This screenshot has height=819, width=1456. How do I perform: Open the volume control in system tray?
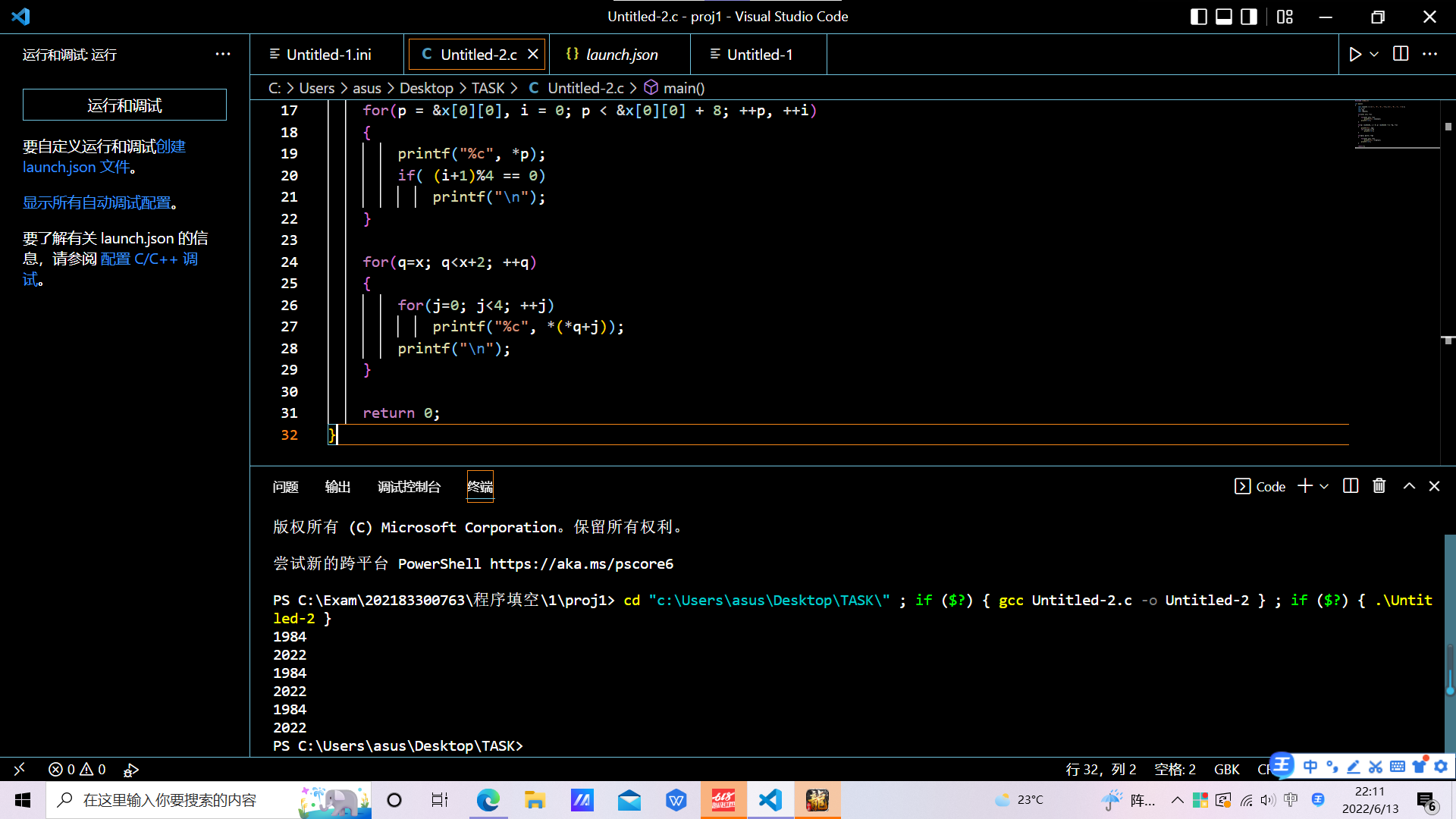pos(1268,800)
